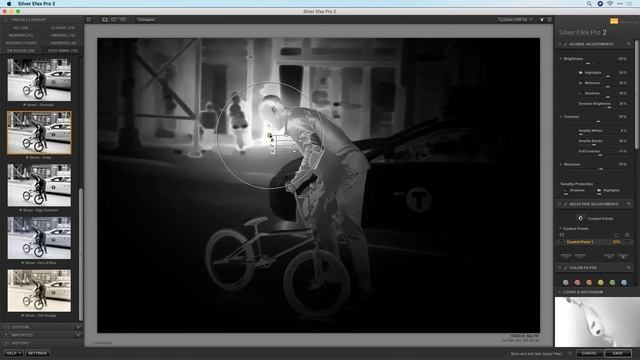The image size is (640, 360).
Task: Select the FAVORITES presets tab
Action: pyautogui.click(x=63, y=43)
